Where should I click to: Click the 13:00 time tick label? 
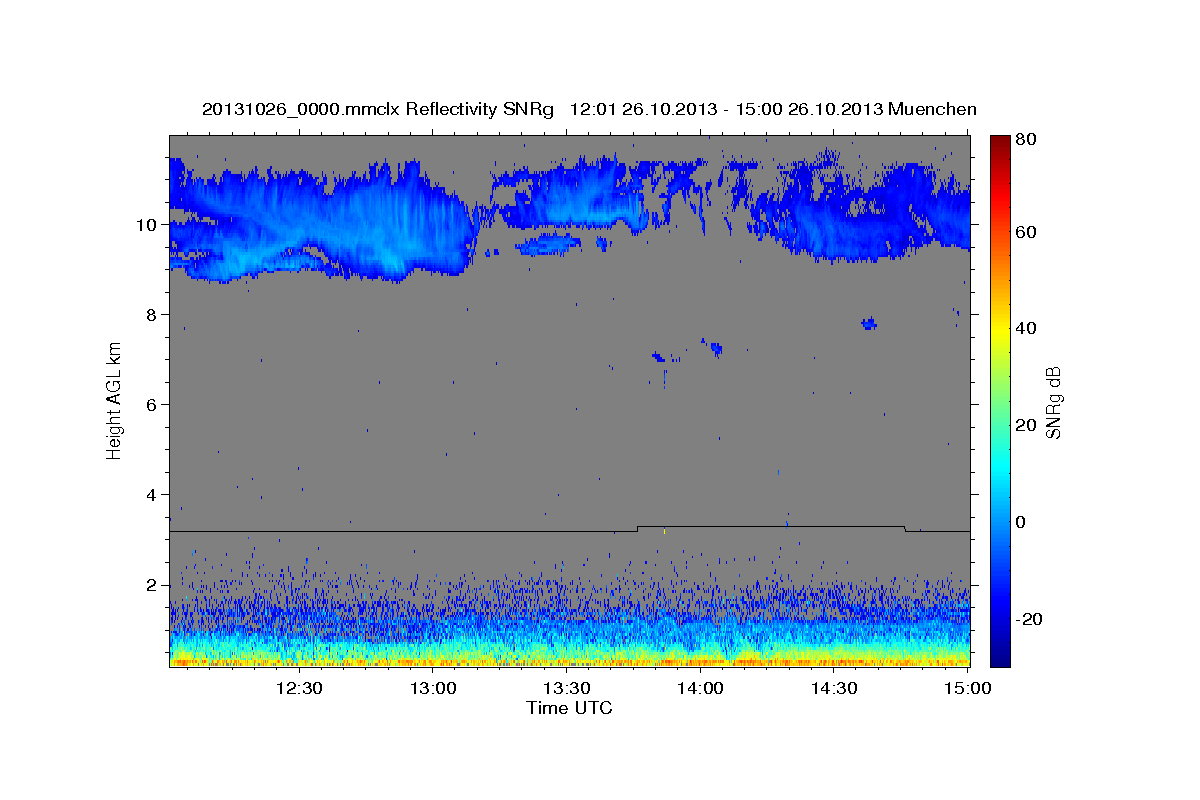(432, 688)
